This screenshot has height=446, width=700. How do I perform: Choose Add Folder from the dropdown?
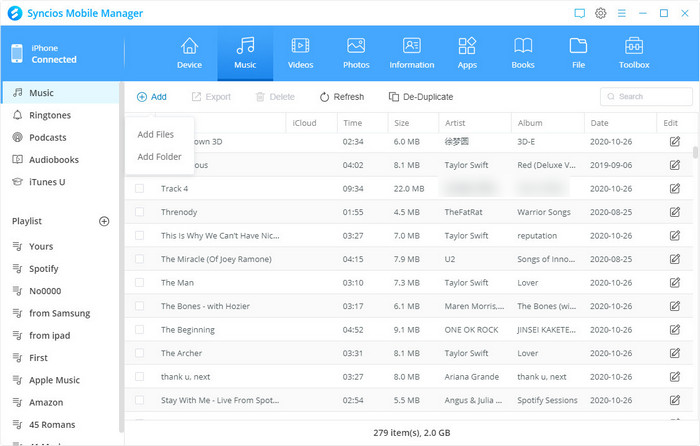(159, 157)
